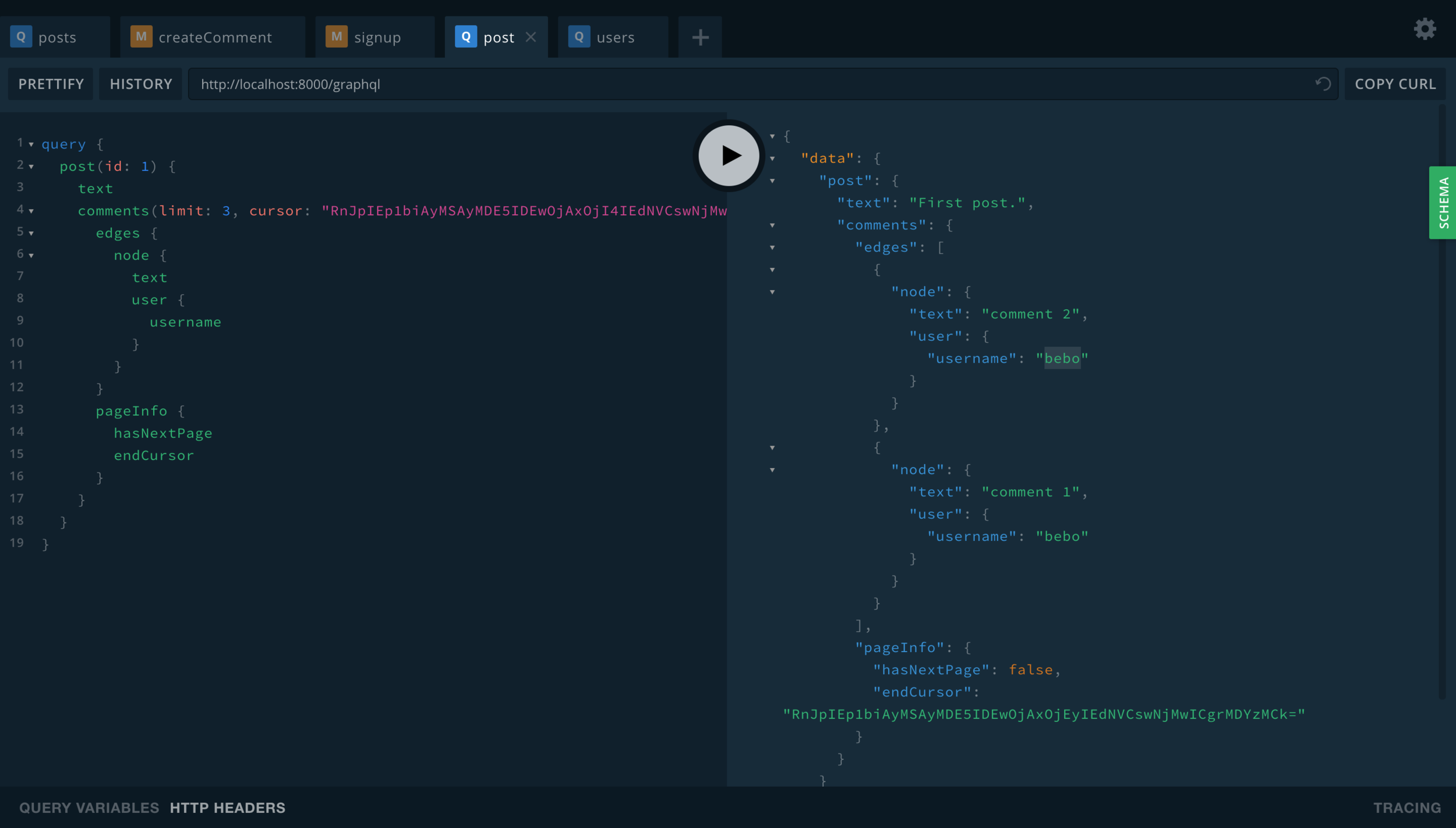The height and width of the screenshot is (828, 1456).
Task: Collapse the first edge object in response
Action: [x=772, y=270]
